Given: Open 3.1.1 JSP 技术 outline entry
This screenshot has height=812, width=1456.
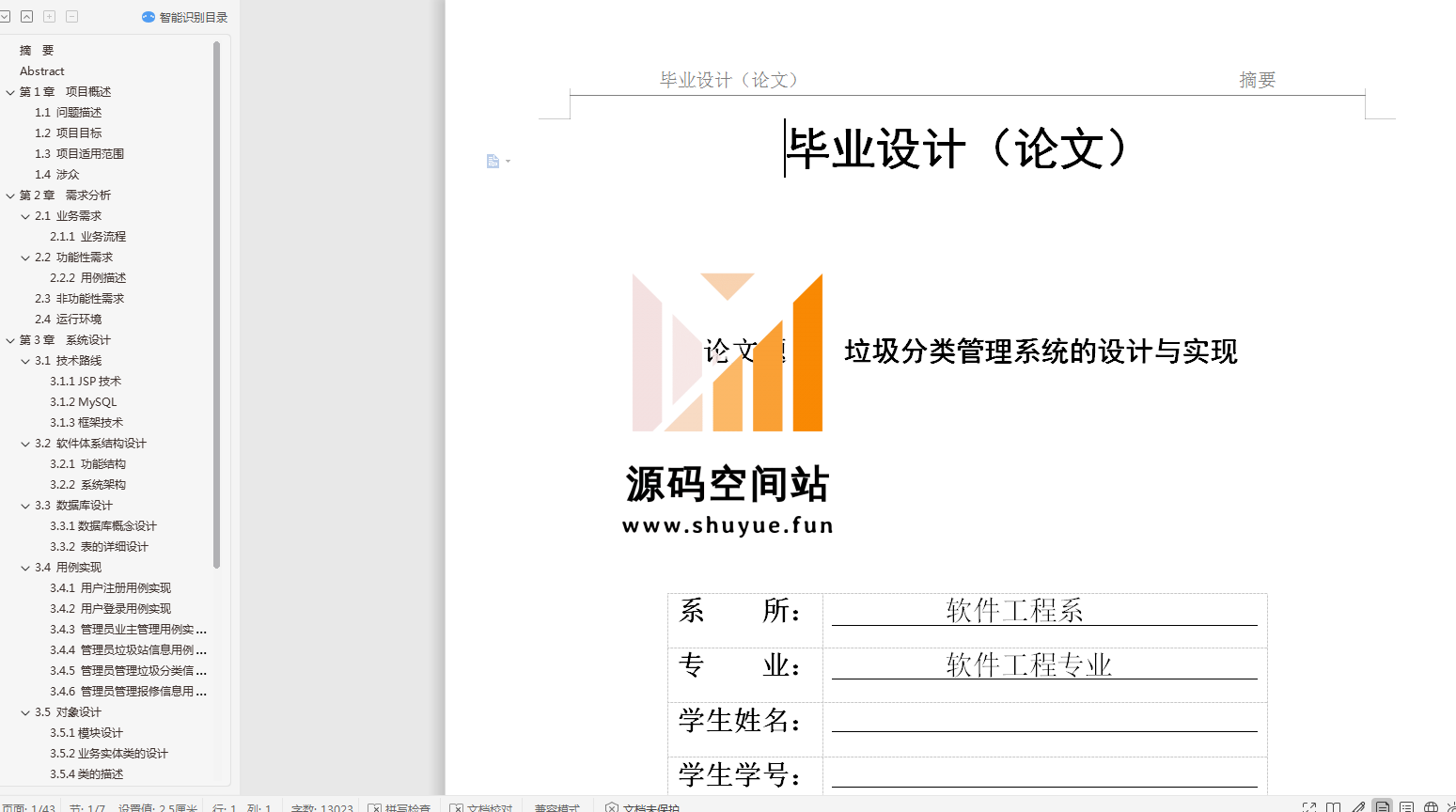Looking at the screenshot, I should click(86, 382).
